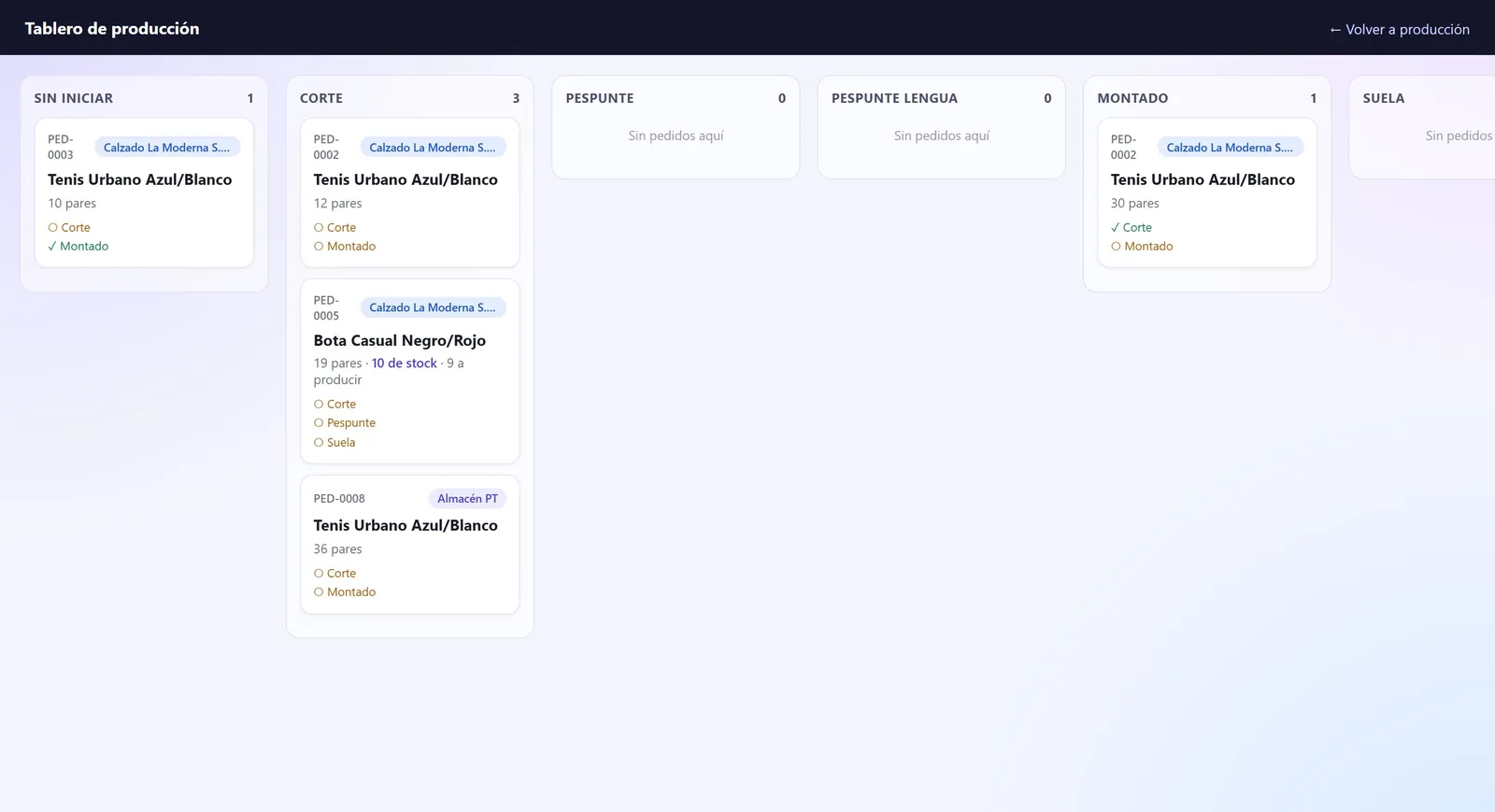
Task: Click 36 pares text
Action: 337,549
